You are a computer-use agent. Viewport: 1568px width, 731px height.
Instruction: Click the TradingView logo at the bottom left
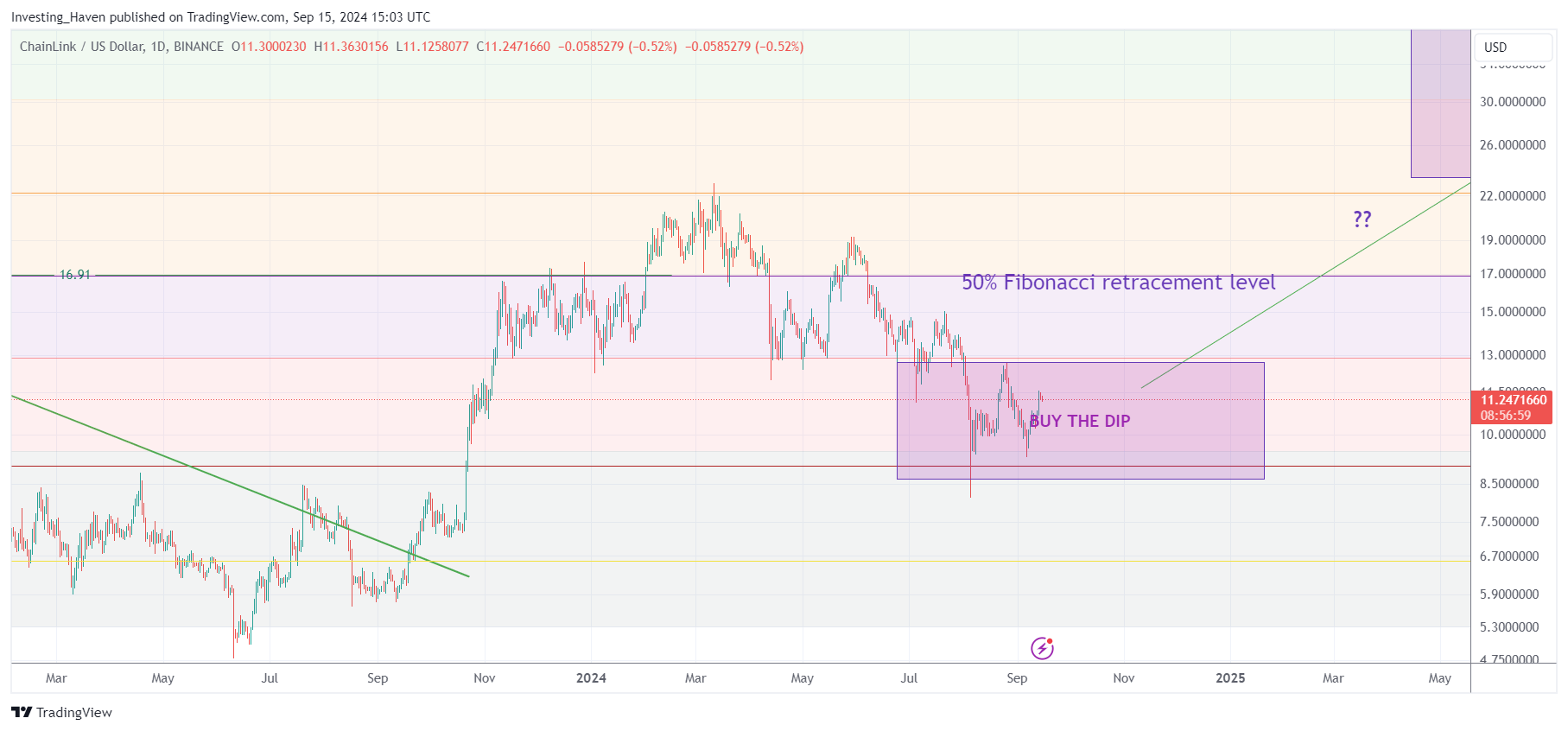pyautogui.click(x=61, y=712)
